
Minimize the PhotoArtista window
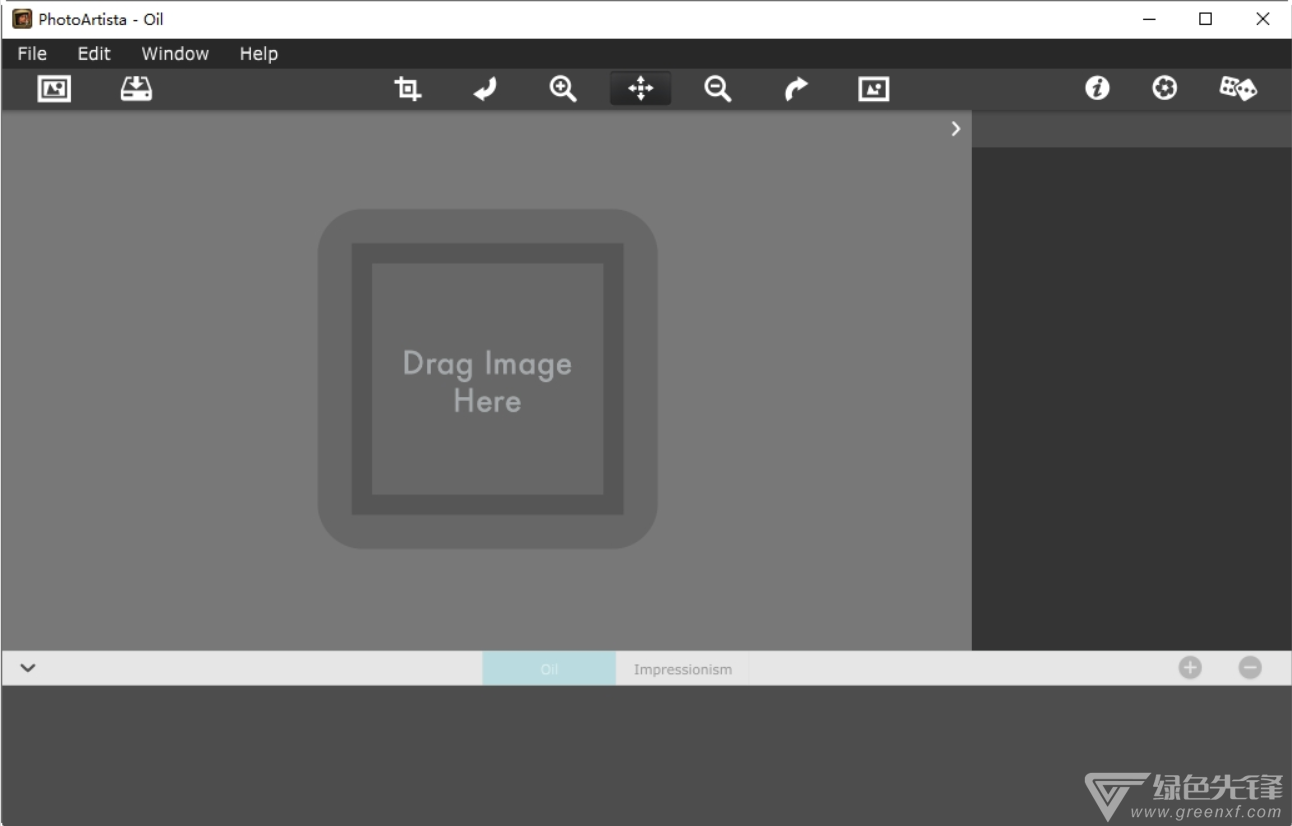click(1149, 19)
